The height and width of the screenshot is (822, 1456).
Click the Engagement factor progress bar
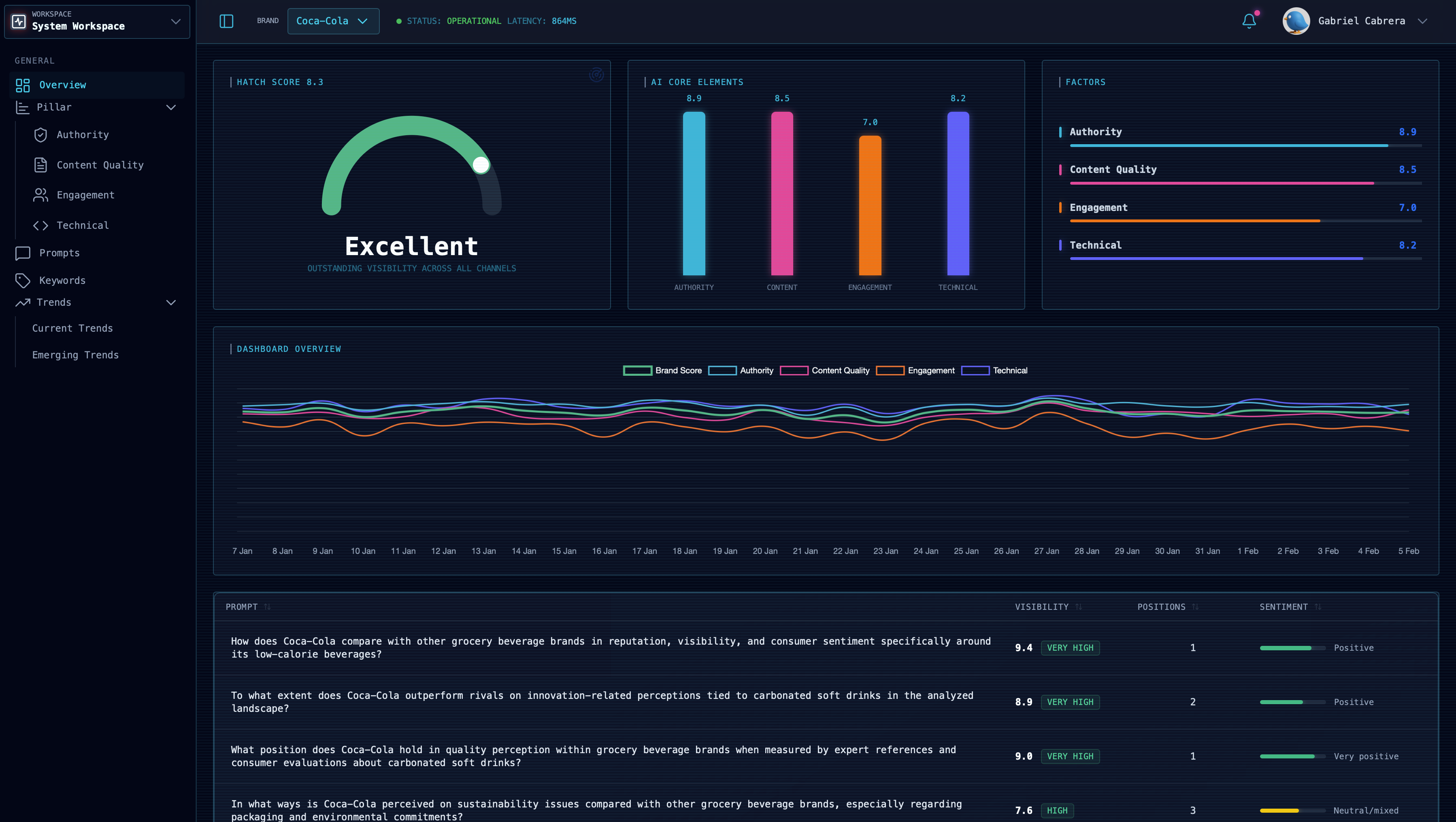1246,221
